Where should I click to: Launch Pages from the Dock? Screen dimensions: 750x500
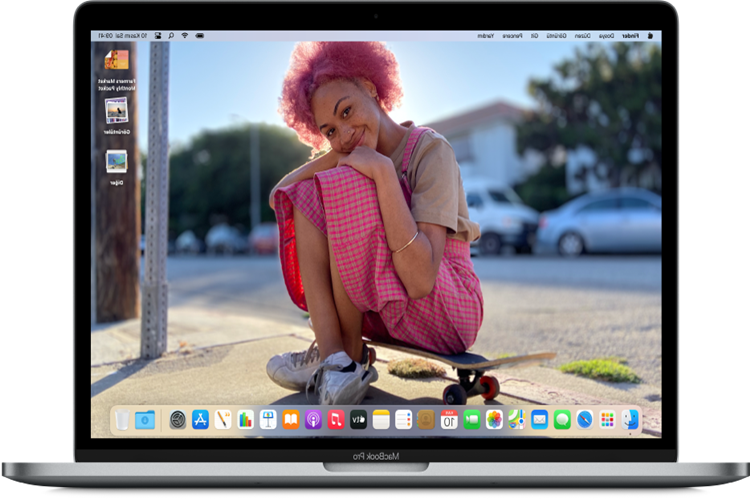[x=223, y=420]
